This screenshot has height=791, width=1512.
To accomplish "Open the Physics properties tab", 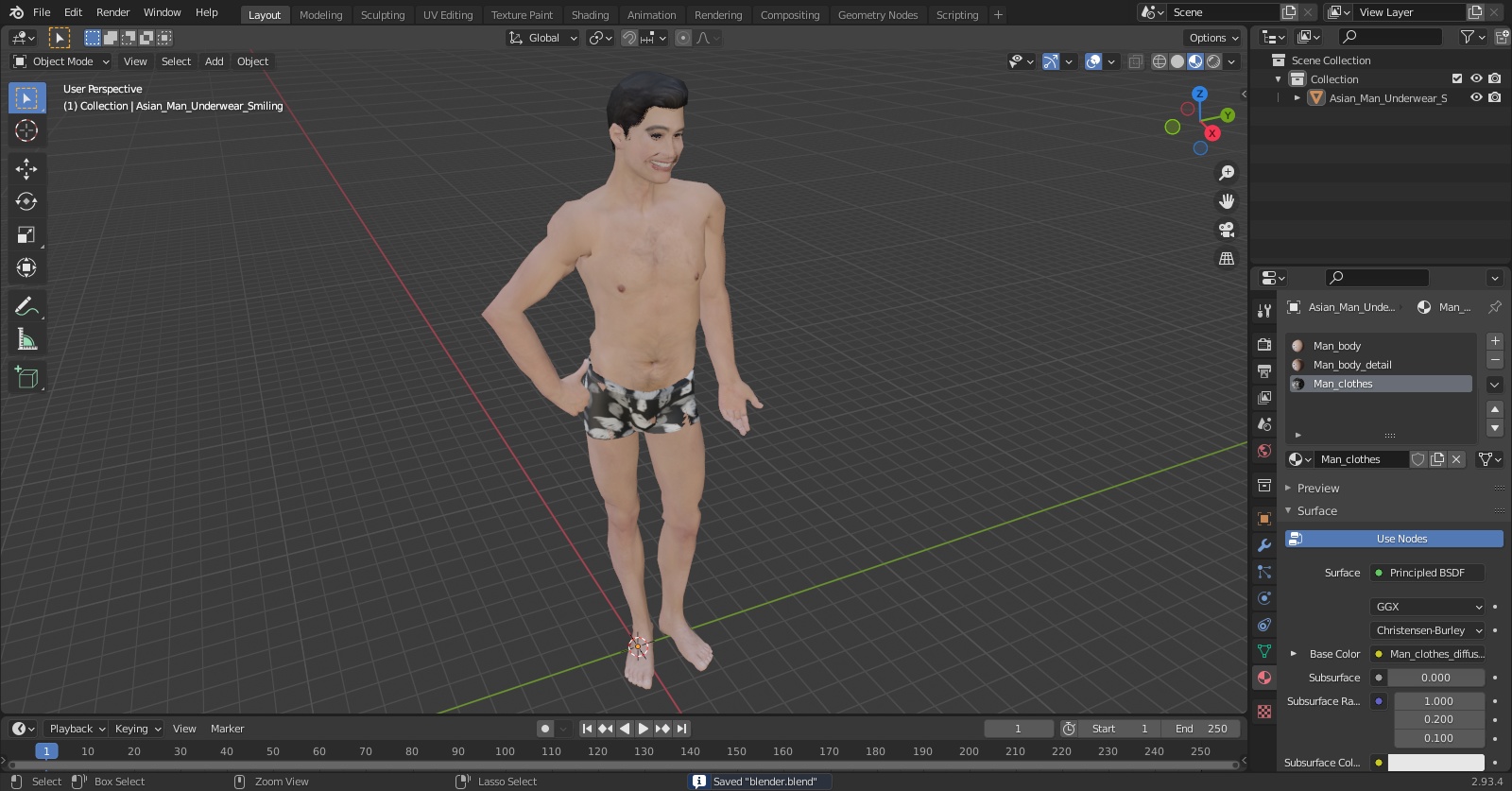I will point(1264,598).
